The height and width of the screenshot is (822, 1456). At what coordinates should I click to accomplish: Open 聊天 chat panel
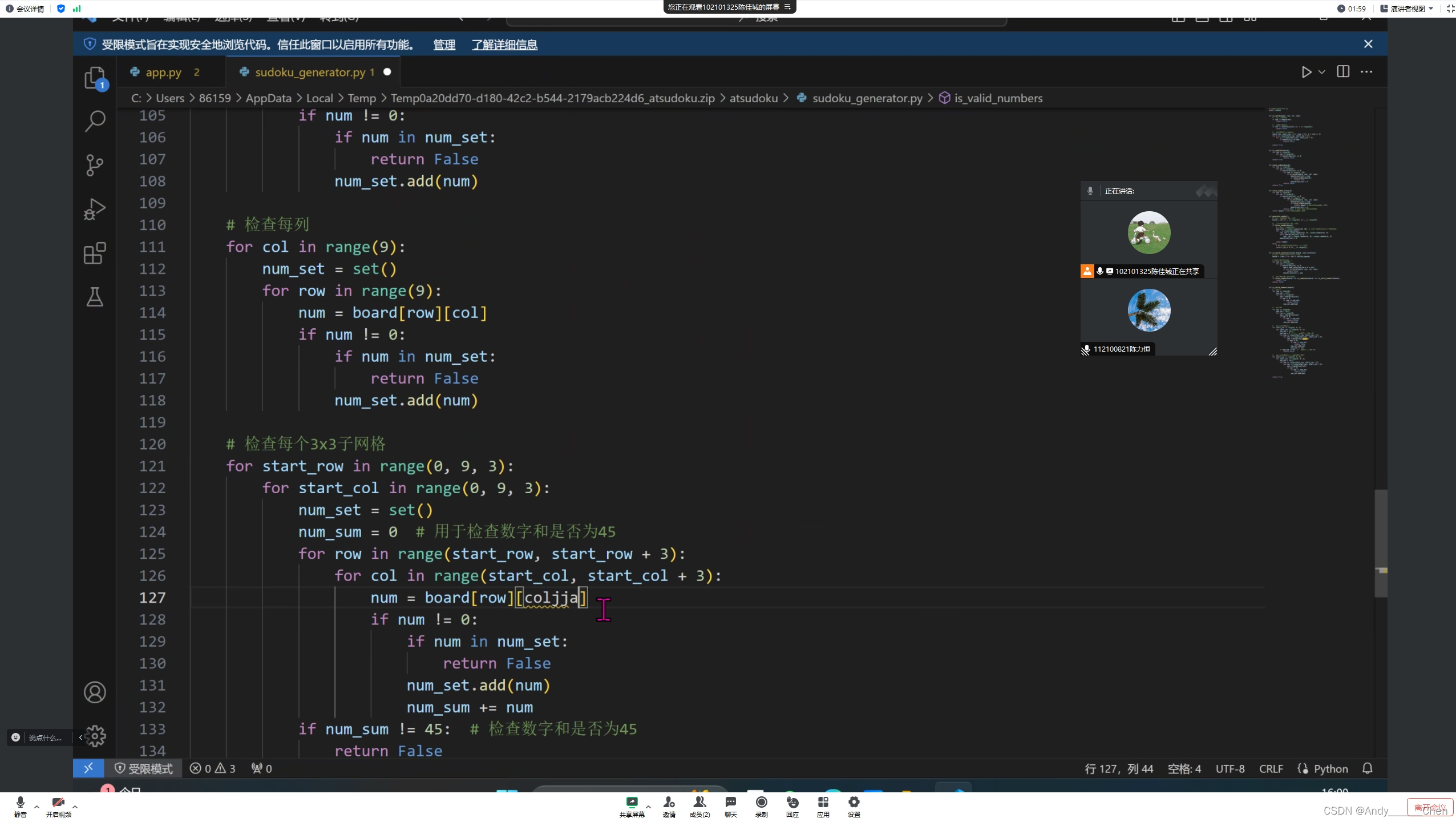coord(730,807)
